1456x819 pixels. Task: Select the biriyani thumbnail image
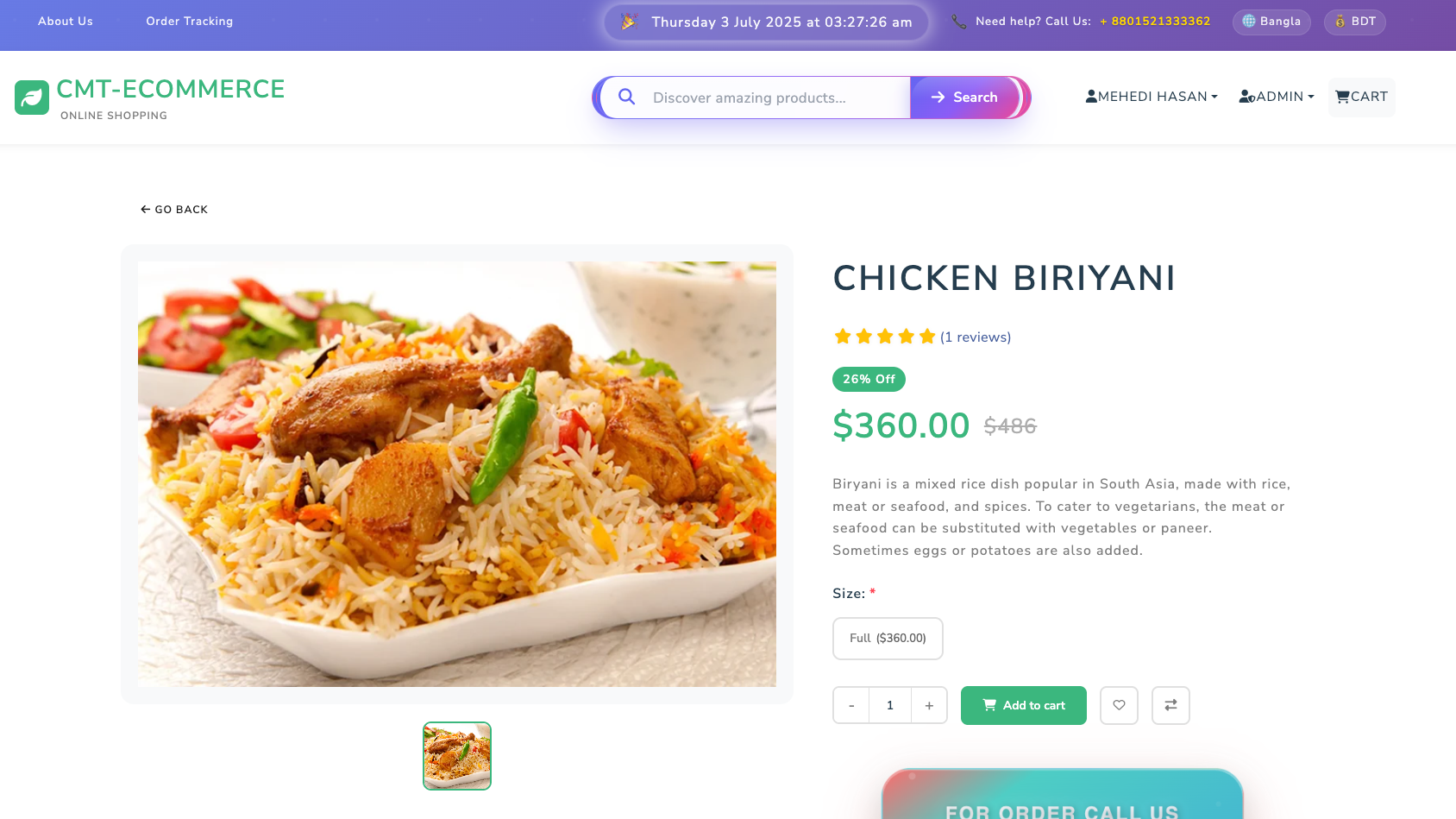[x=457, y=756]
